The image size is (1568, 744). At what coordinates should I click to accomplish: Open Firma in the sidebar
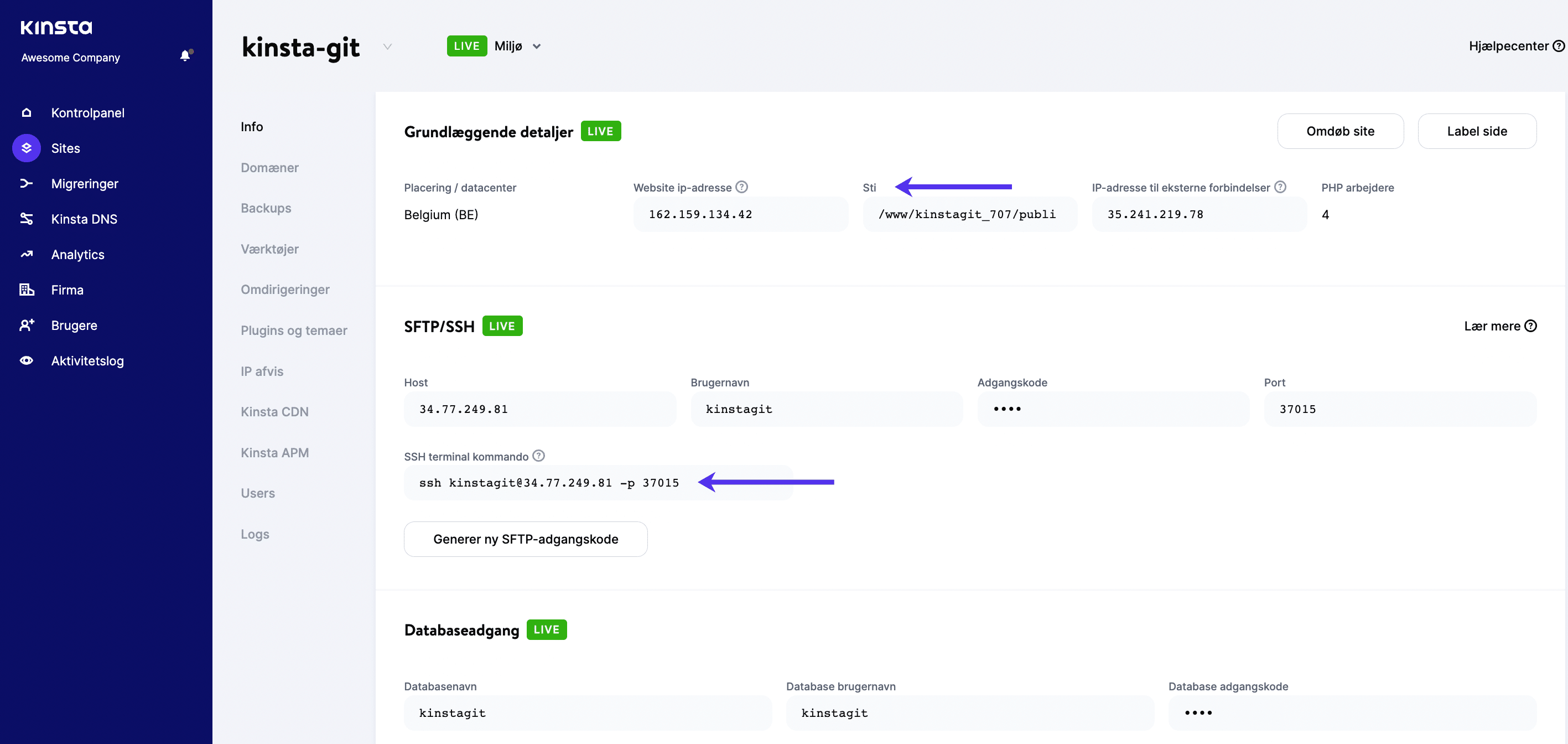click(67, 290)
